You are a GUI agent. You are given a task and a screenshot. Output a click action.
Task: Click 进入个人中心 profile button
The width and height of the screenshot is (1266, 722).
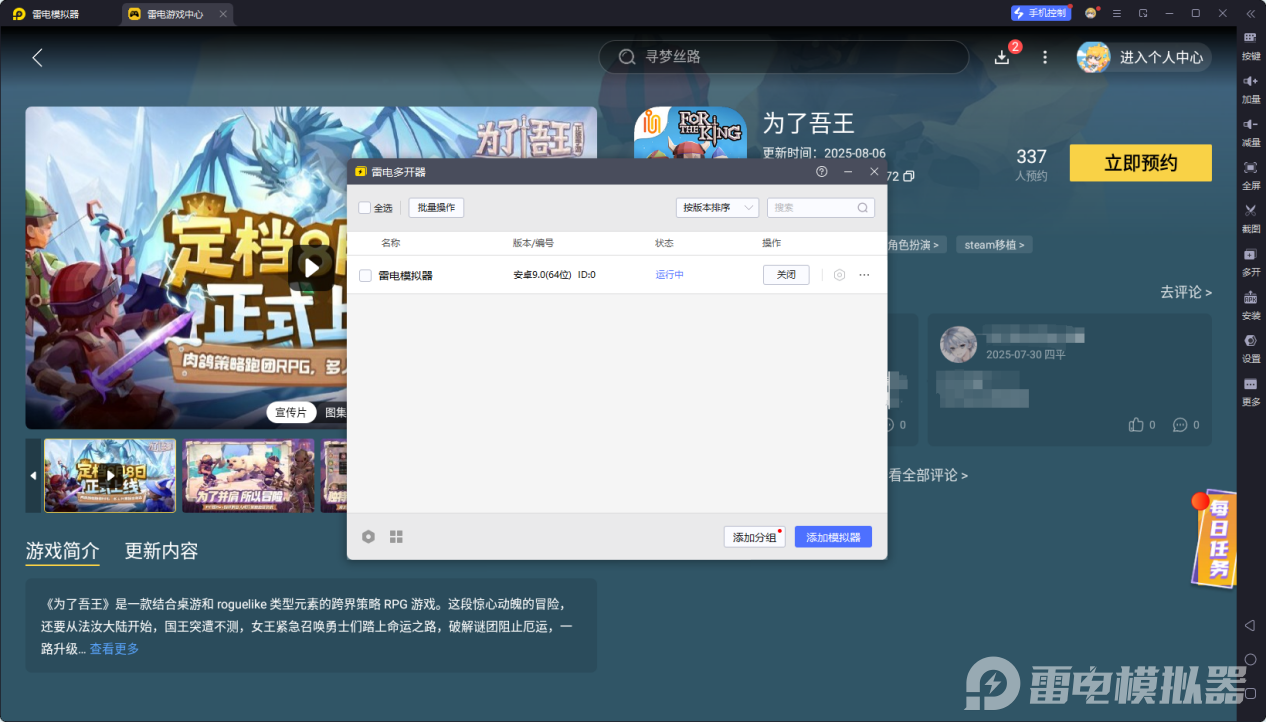click(x=1144, y=57)
